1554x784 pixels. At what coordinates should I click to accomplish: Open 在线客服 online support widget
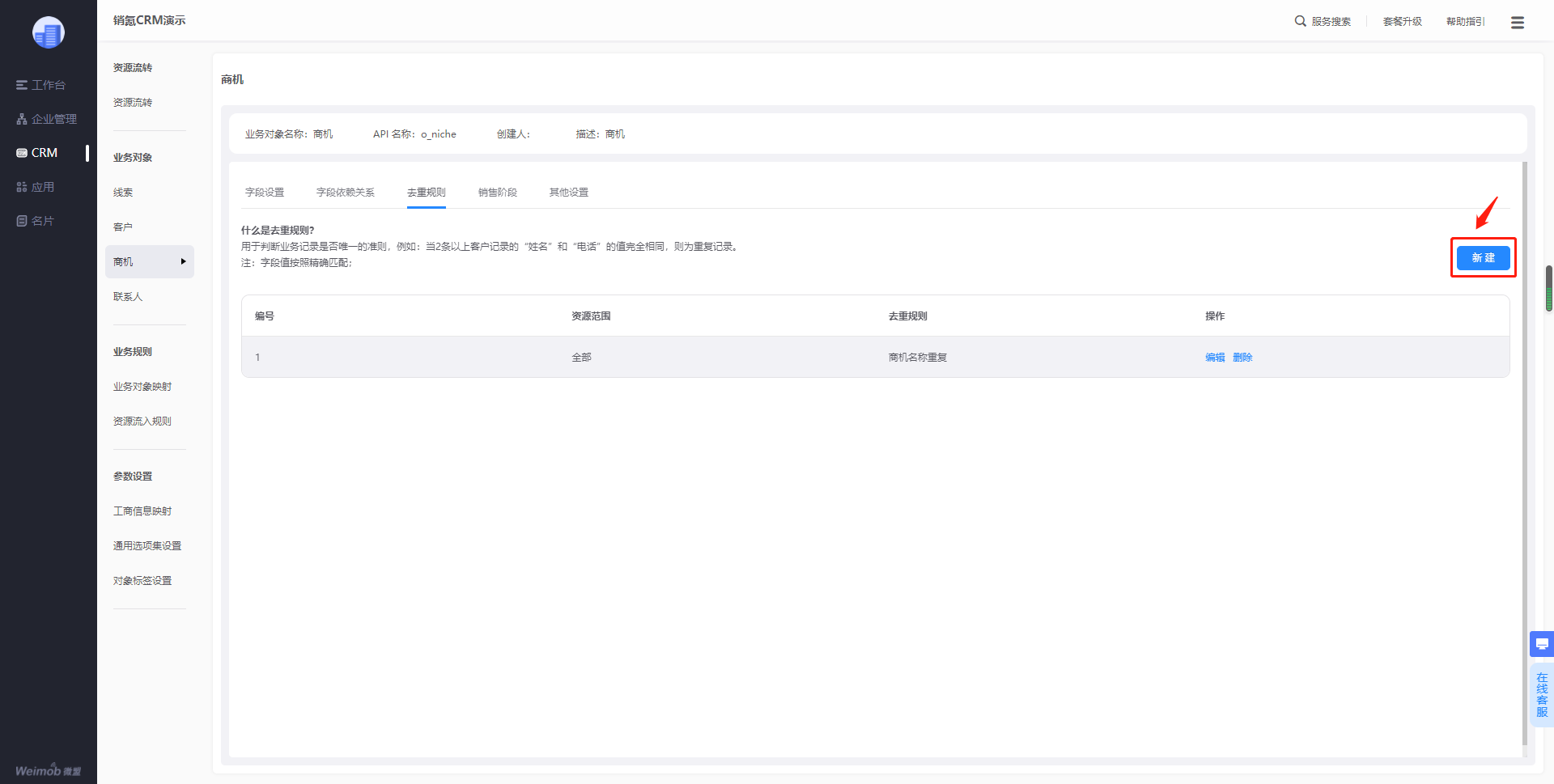point(1542,695)
